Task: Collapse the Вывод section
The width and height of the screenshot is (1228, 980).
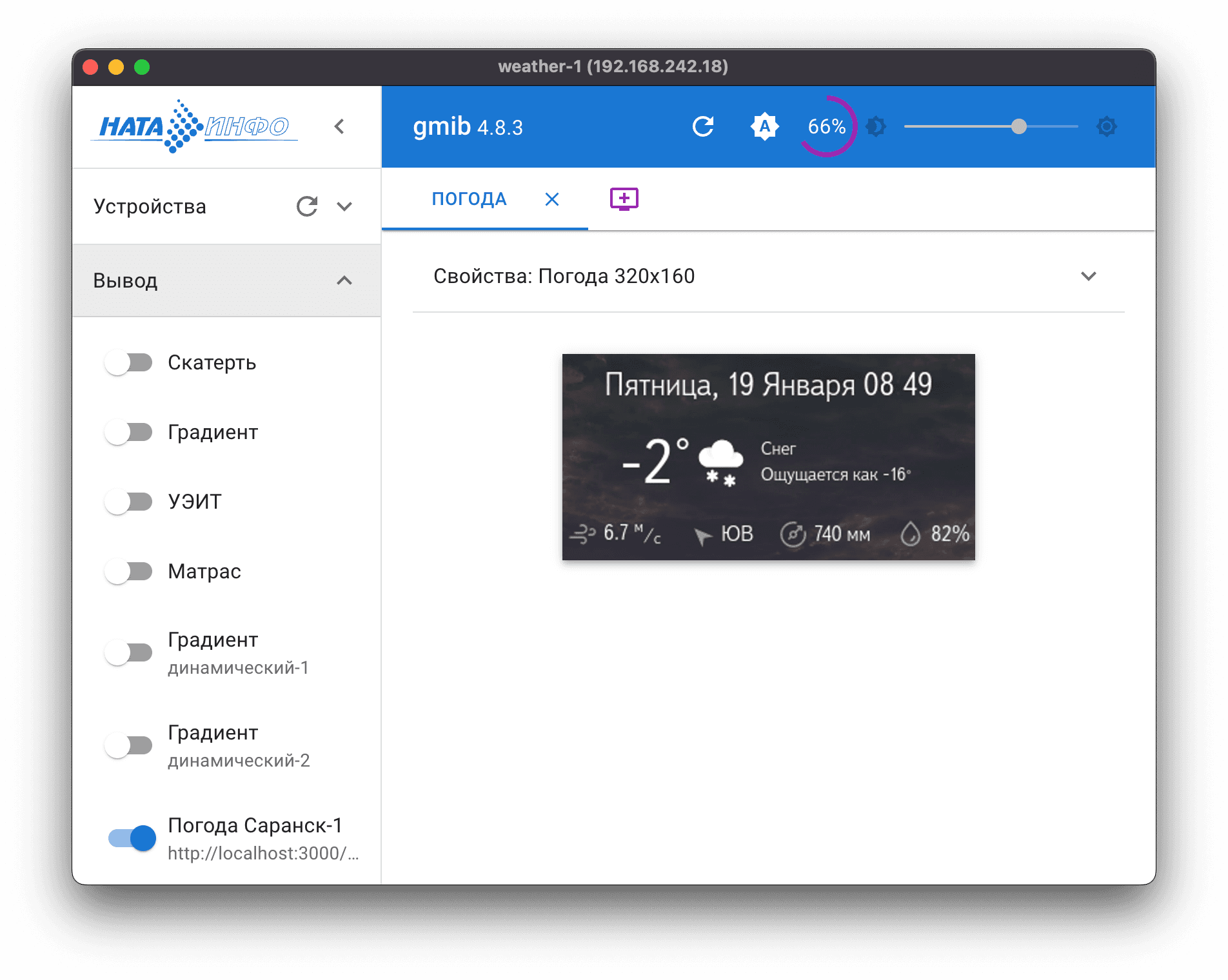Action: tap(344, 280)
